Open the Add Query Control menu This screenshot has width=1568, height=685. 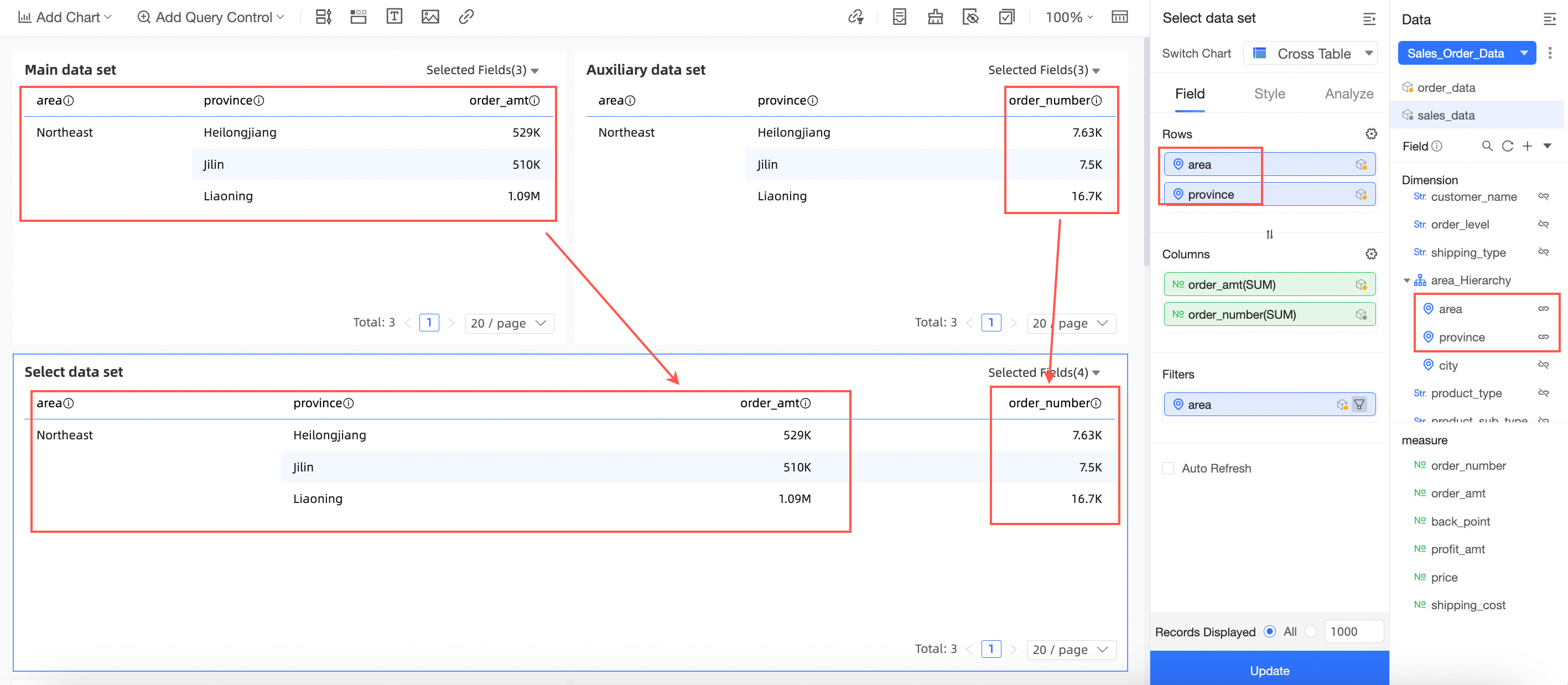(x=210, y=17)
